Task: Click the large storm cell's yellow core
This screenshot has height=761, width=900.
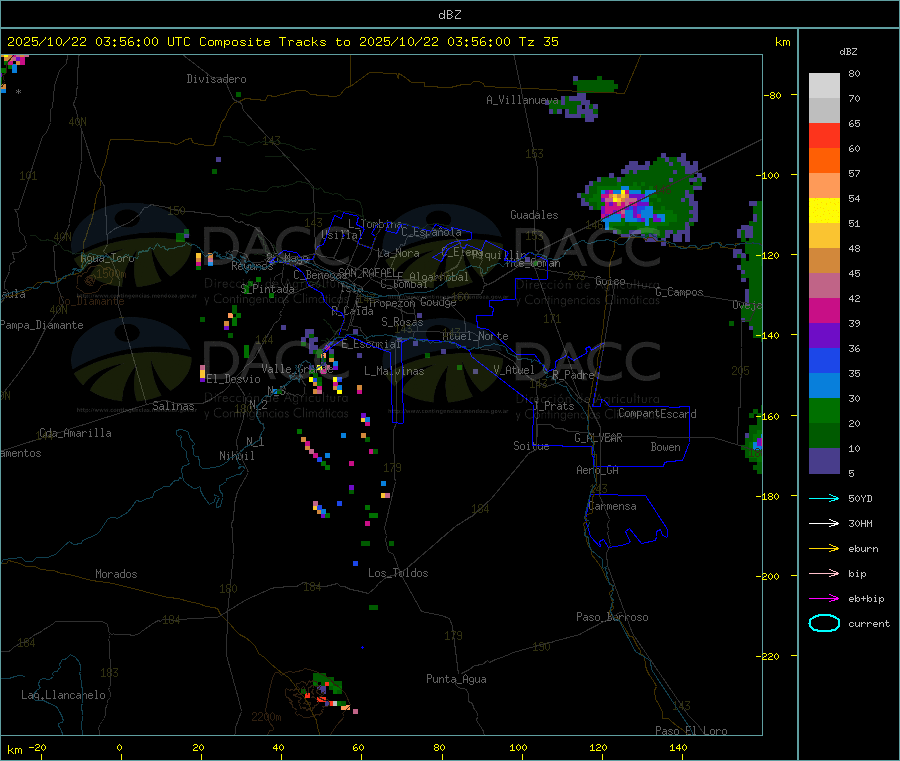Action: coord(620,199)
